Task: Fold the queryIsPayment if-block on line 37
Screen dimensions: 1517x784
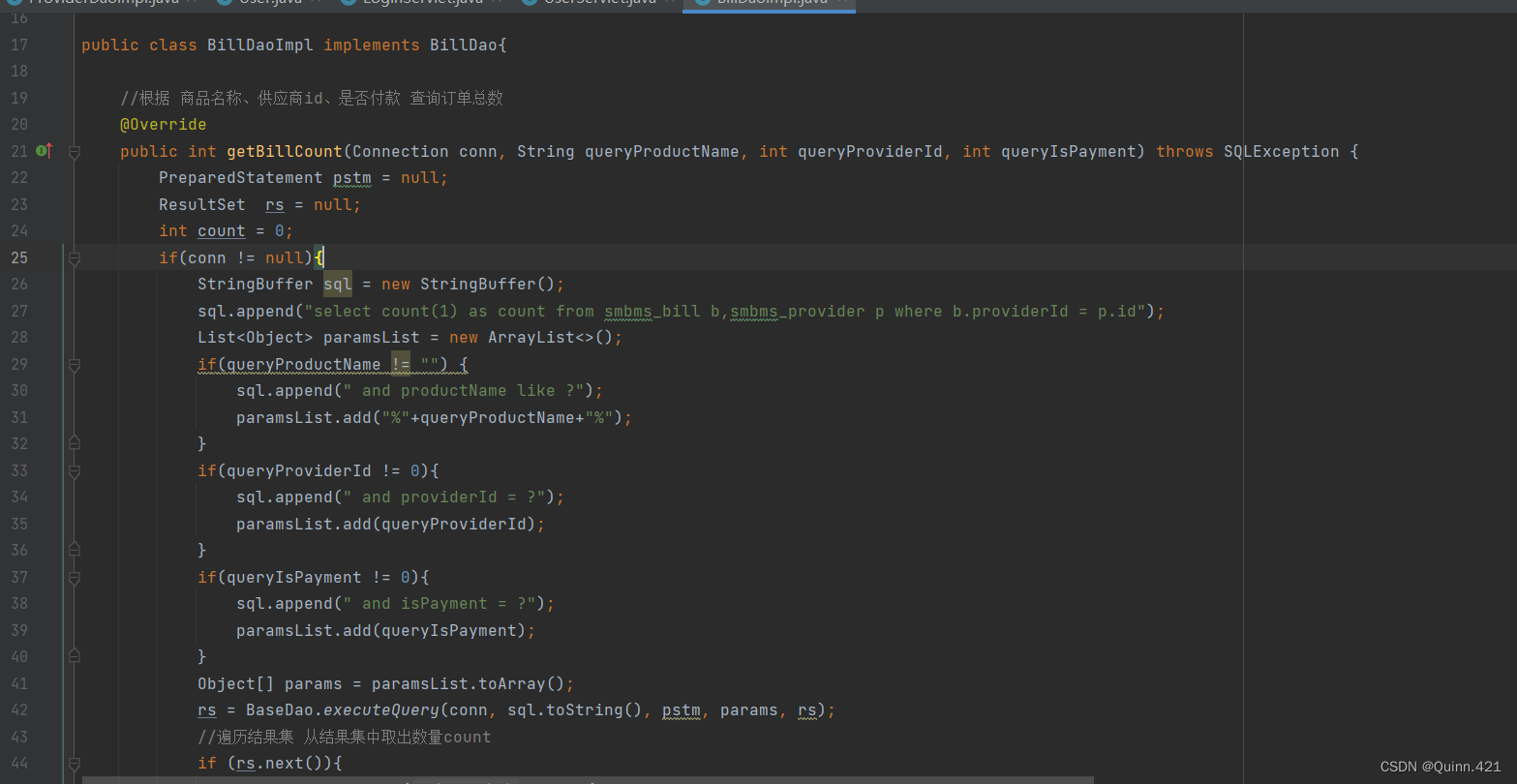Action: (x=75, y=578)
